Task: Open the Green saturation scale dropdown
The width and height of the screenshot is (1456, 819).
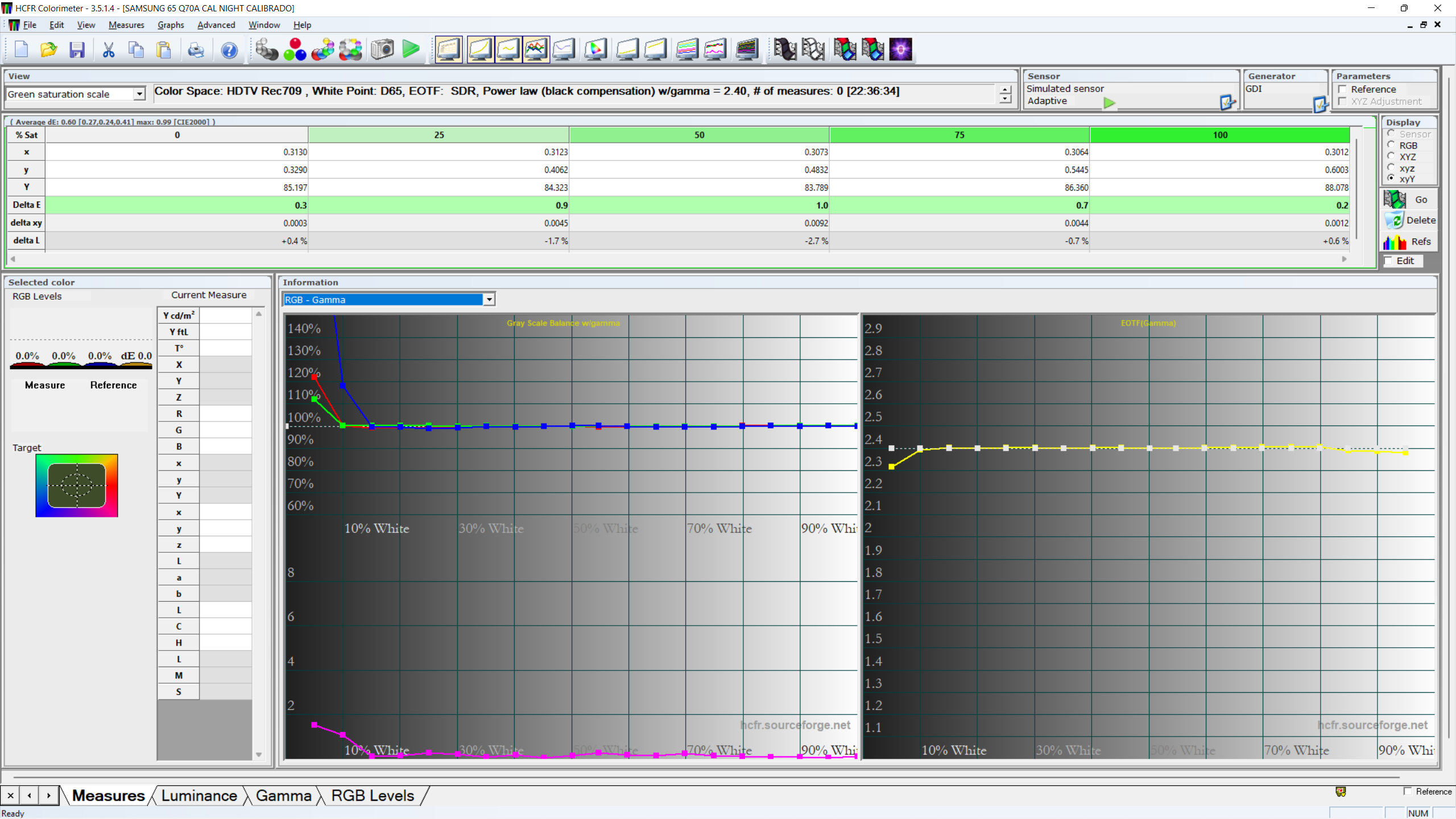Action: (139, 94)
